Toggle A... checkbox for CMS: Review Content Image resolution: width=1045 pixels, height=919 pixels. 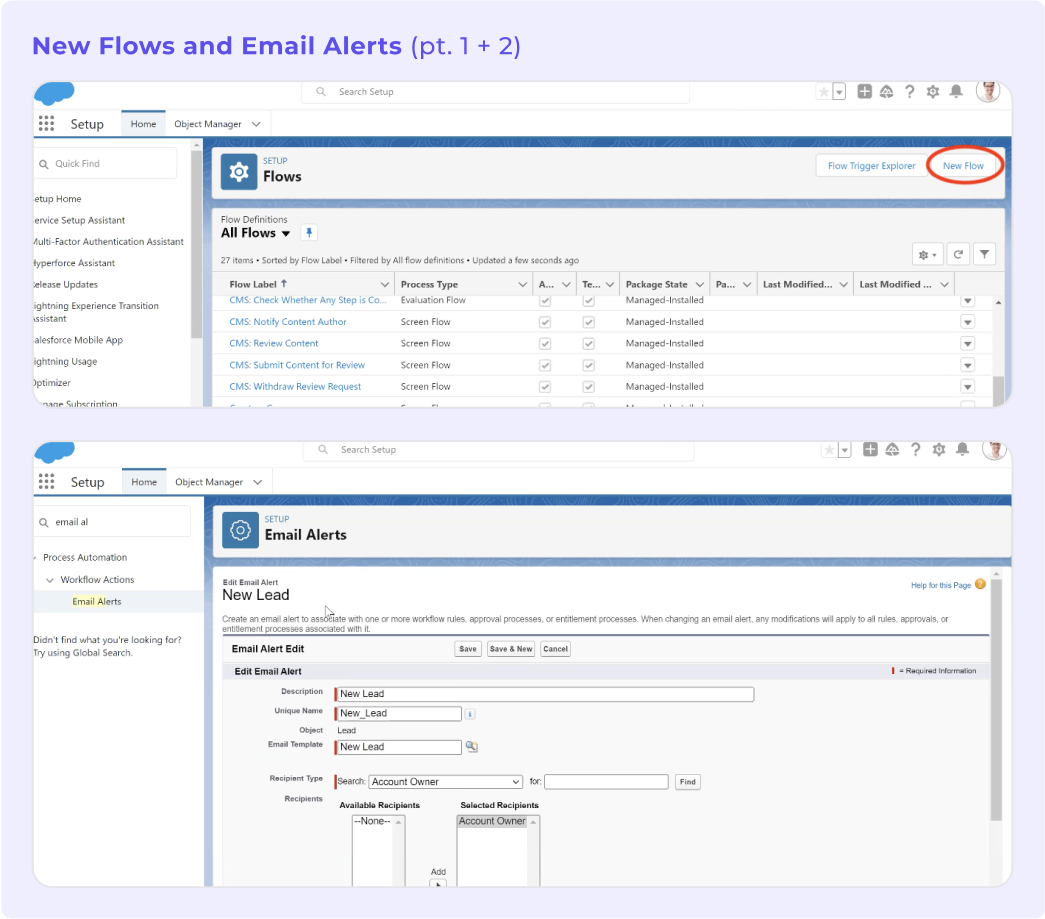tap(545, 344)
